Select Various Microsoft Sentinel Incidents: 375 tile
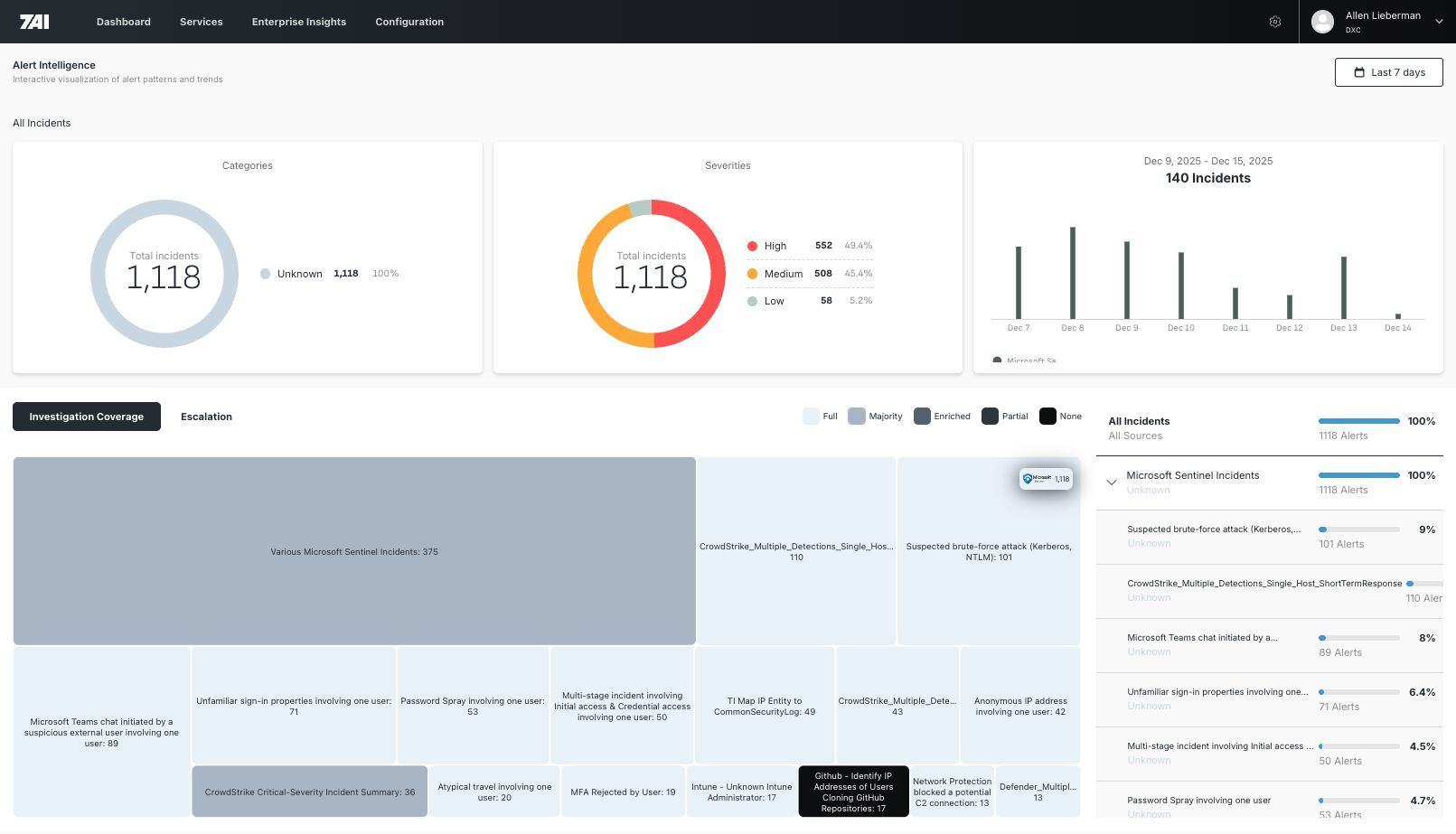 pos(354,551)
